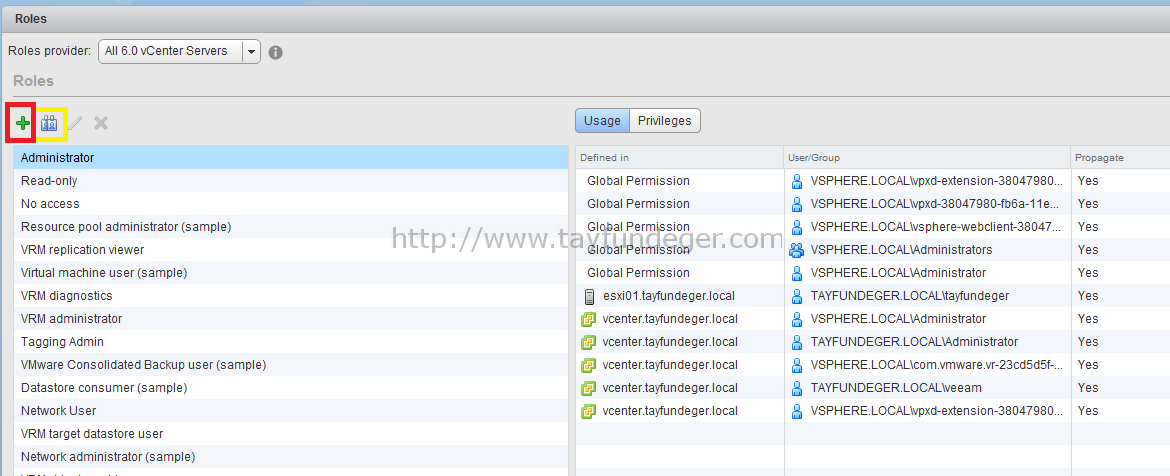Click the info icon beside Roles provider
This screenshot has width=1170, height=476.
[275, 52]
